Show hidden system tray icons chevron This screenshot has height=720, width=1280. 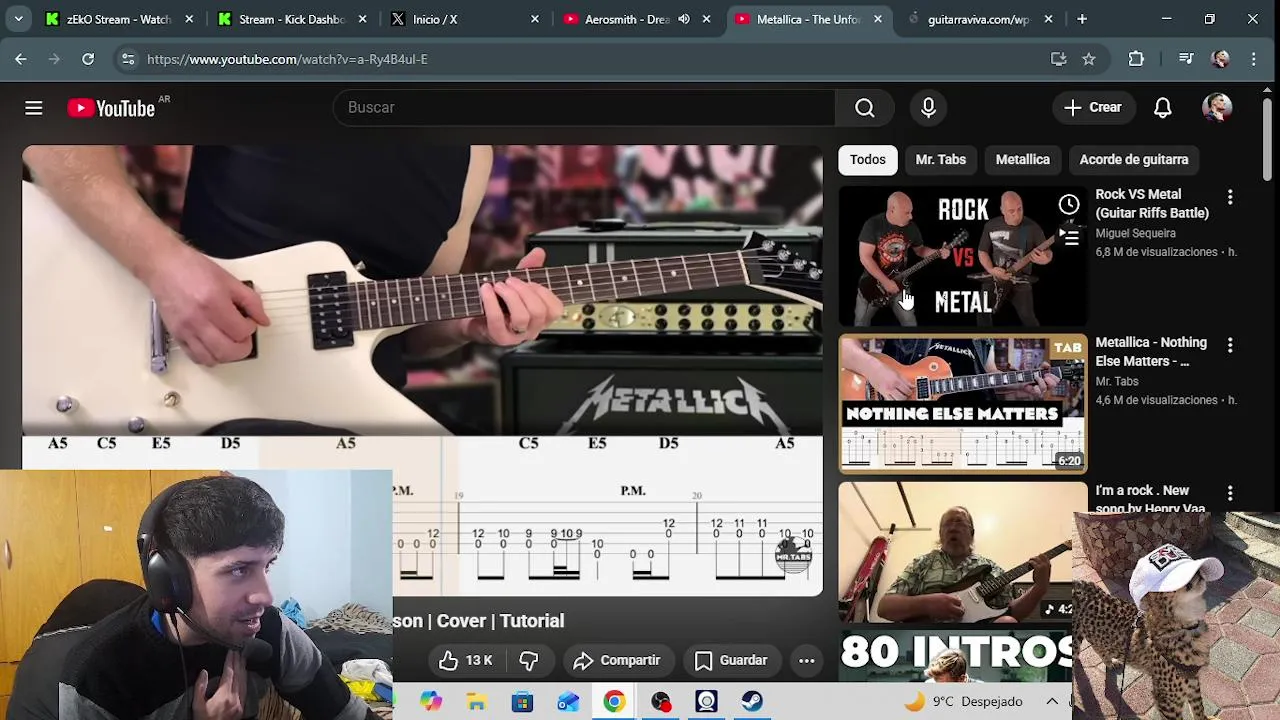tap(1052, 702)
